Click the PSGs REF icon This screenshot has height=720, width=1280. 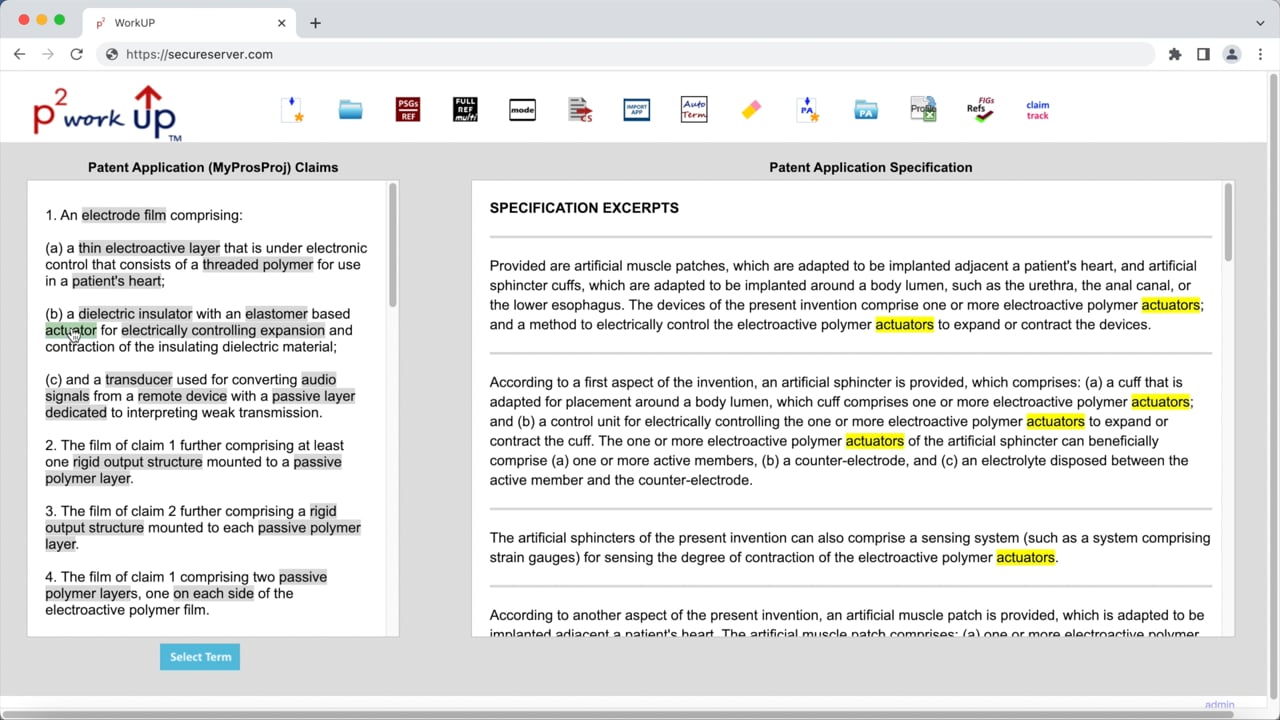(x=407, y=109)
